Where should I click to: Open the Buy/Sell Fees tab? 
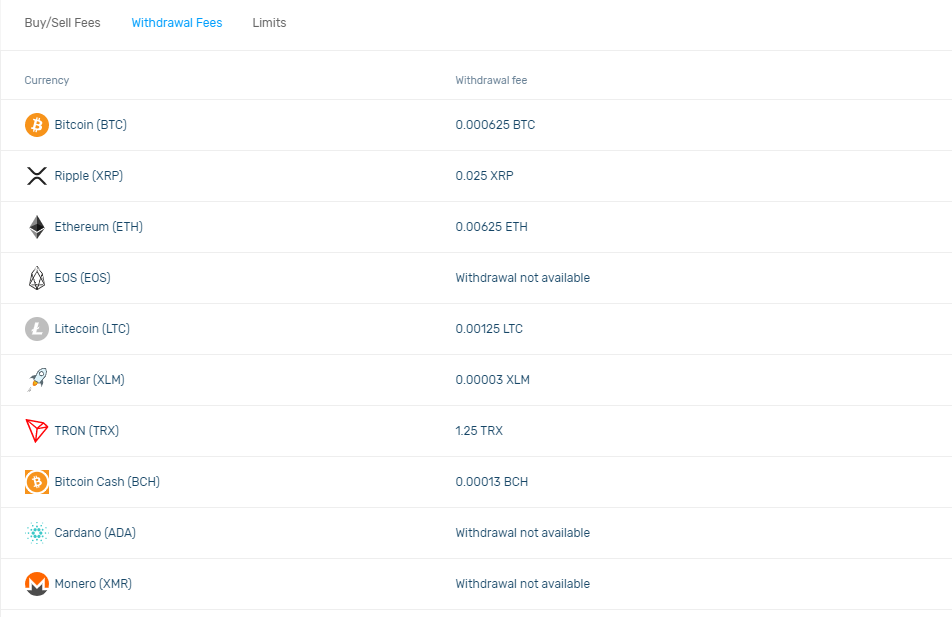tap(63, 23)
